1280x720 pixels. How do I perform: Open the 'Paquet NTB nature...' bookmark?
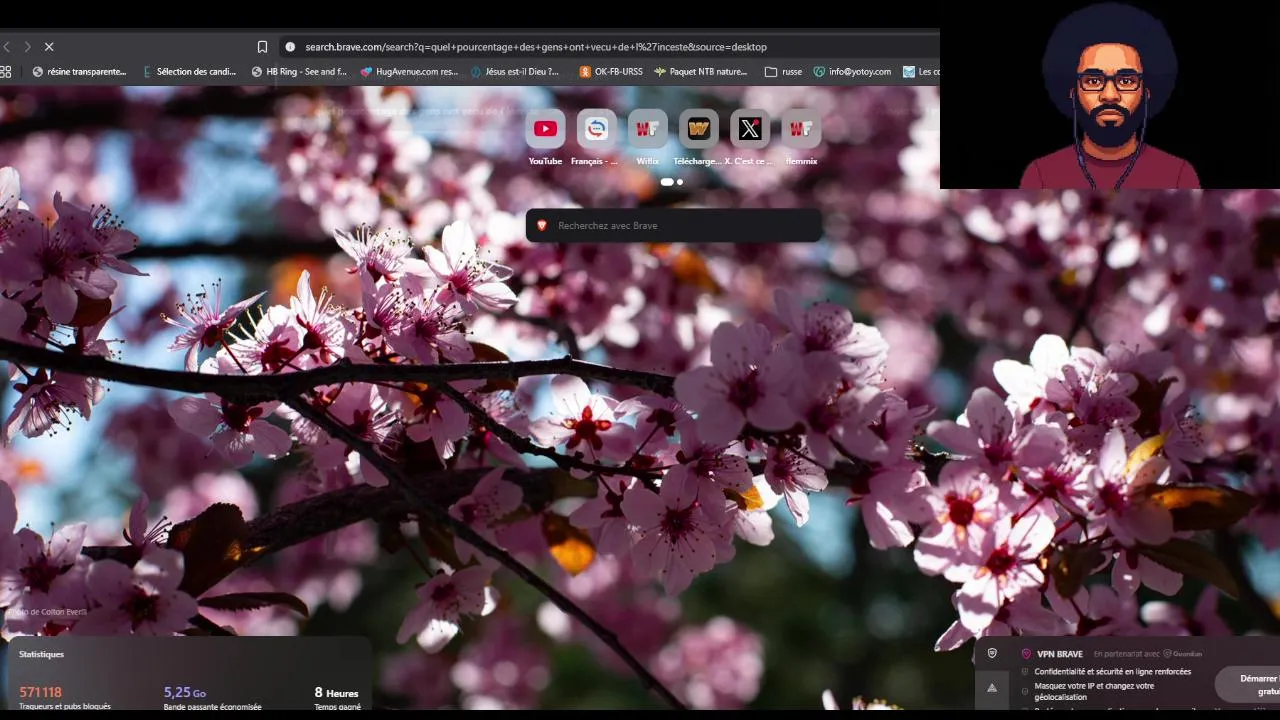pyautogui.click(x=701, y=72)
